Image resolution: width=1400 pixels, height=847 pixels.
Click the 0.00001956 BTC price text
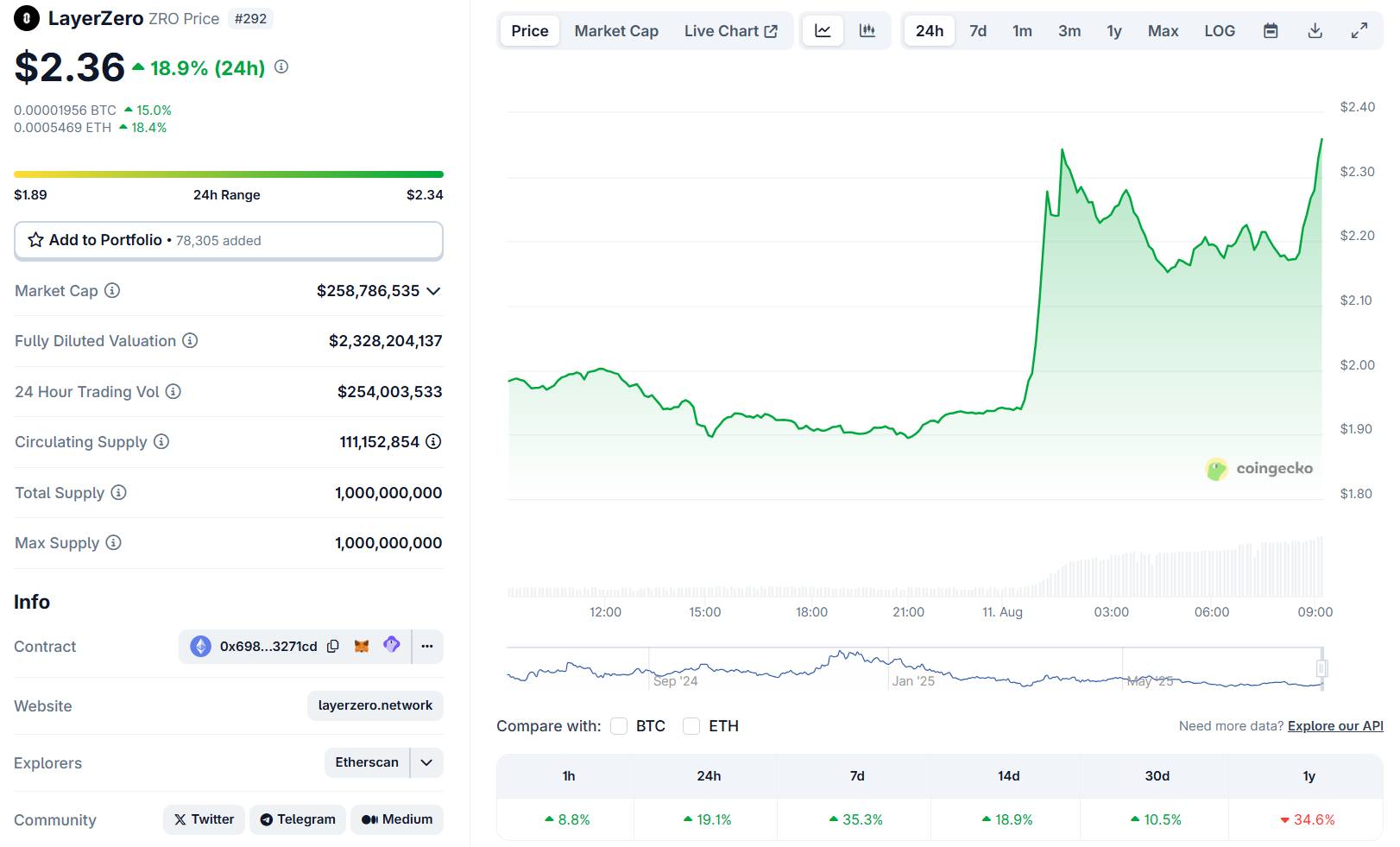(65, 111)
